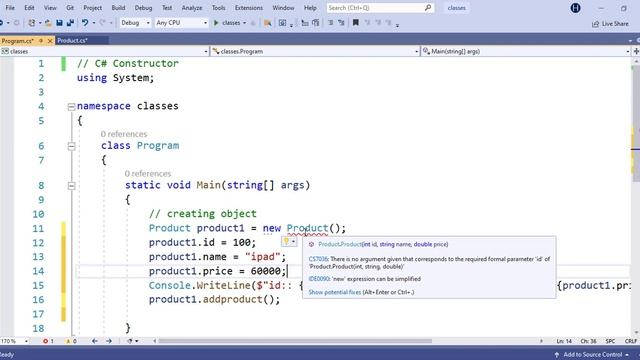This screenshot has height=360, width=640.
Task: Close the Program.cs tab
Action: point(50,41)
